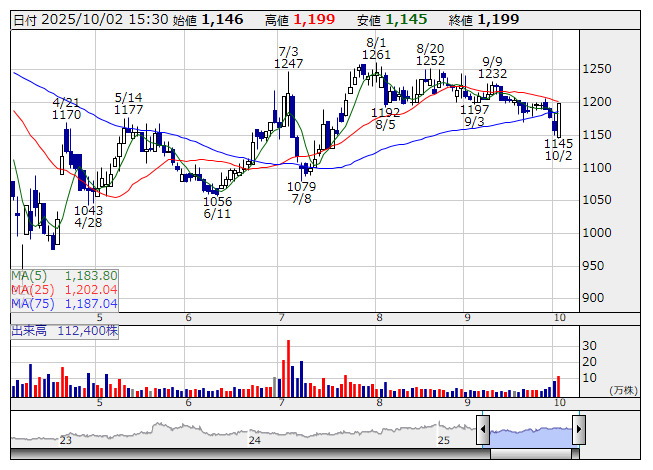Click the 9/9 1232 peak annotation

click(492, 67)
